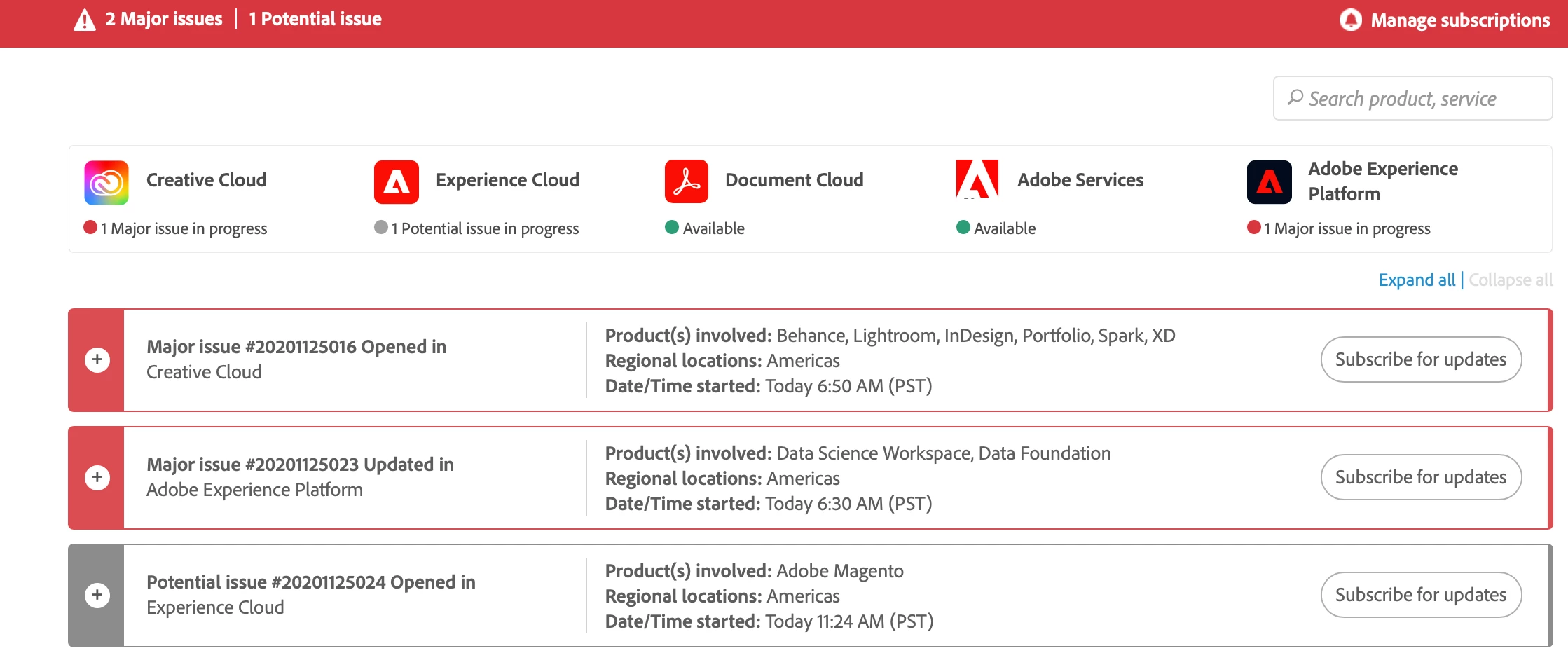Subscribe for updates on Adobe Magento issue
The width and height of the screenshot is (1568, 660).
point(1421,595)
